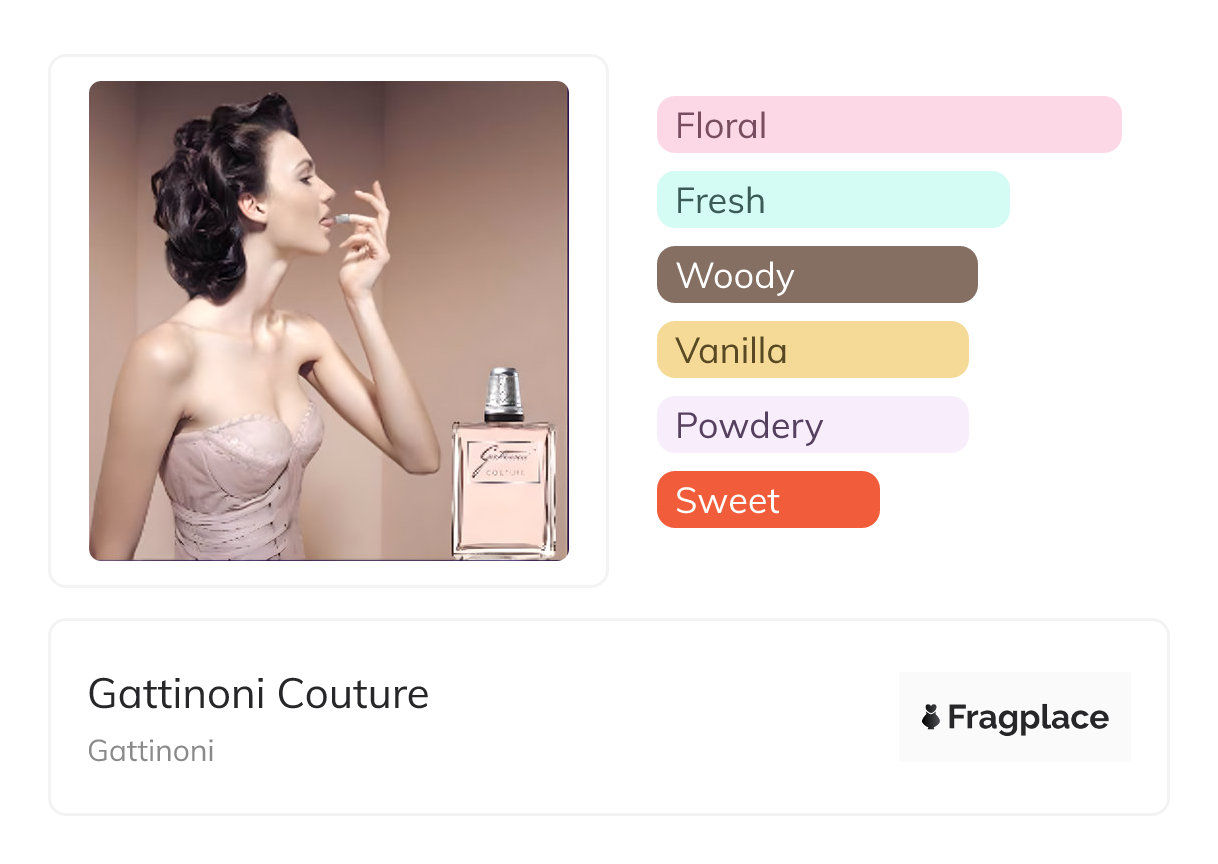Select the orange Sweet accord bar

click(x=768, y=500)
